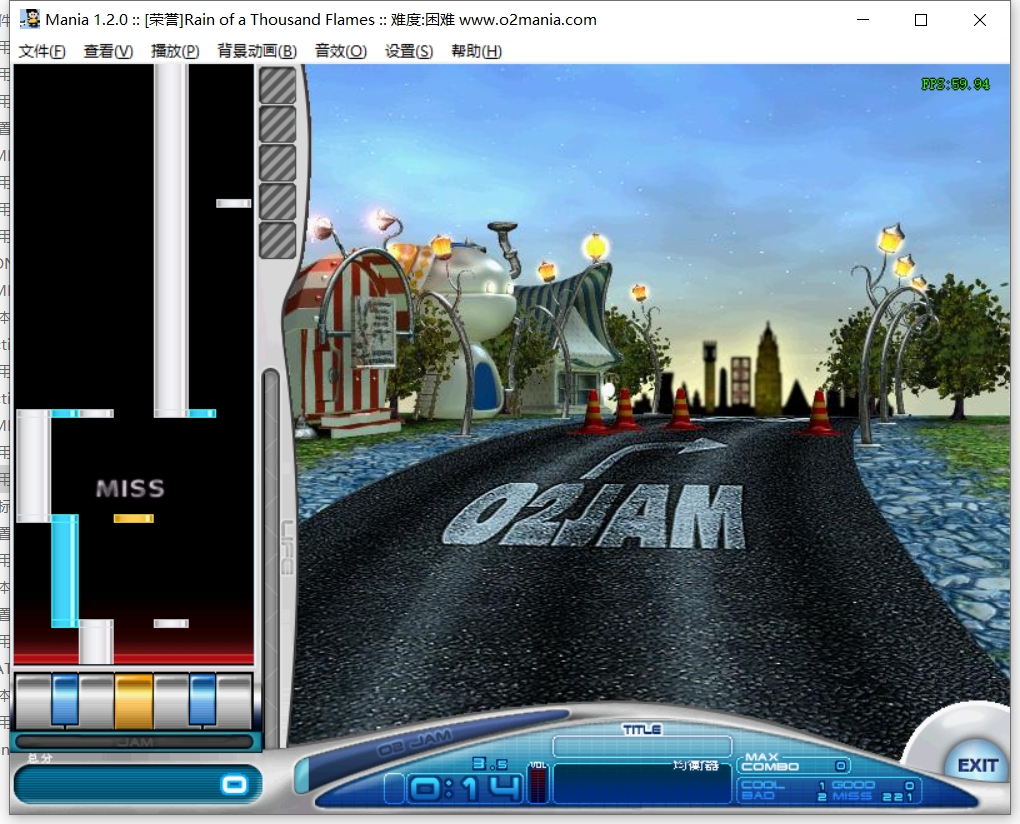Click the MISS judgment text in lanes
1020x824 pixels.
click(x=130, y=488)
